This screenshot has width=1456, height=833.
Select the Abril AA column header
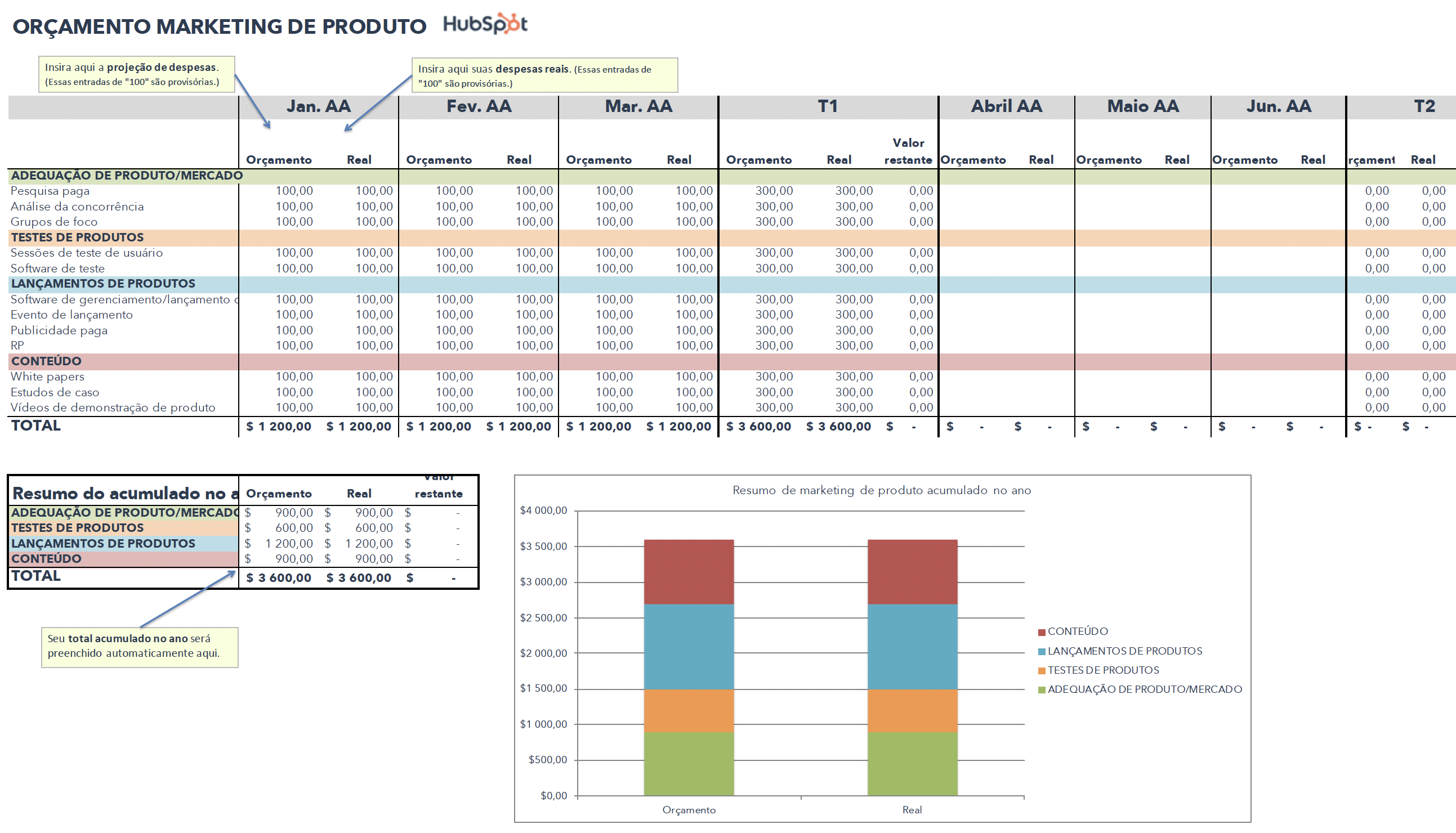pos(1007,106)
